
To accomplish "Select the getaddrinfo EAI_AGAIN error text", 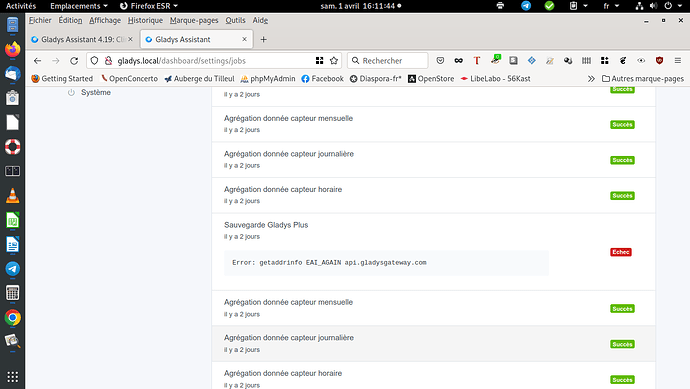I will tap(329, 262).
